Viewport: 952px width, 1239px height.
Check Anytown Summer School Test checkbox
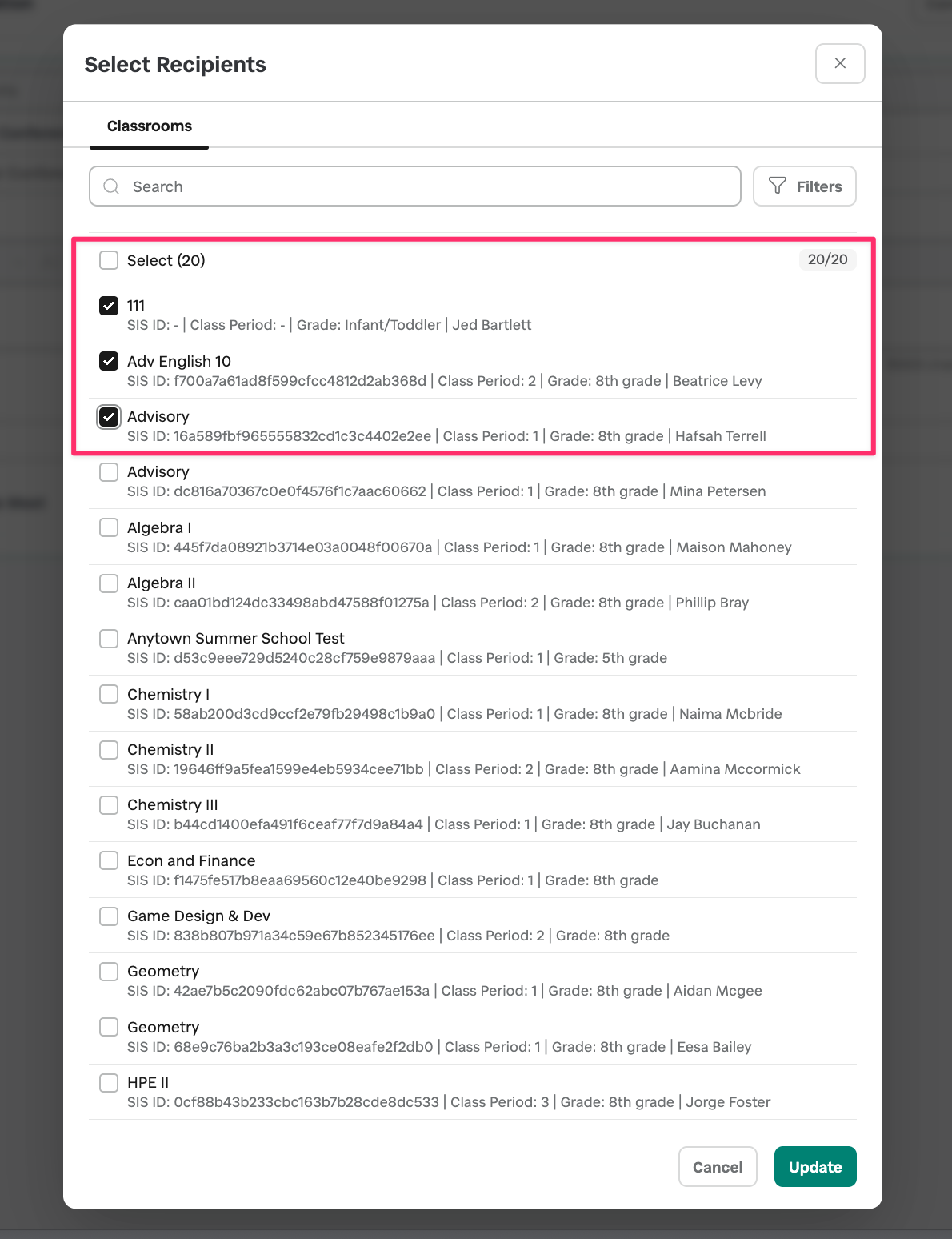(109, 639)
